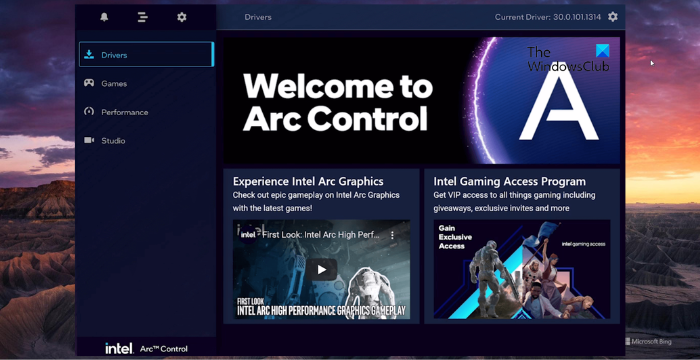Click 'Get VIP access' description text
The width and height of the screenshot is (700, 360).
pyautogui.click(x=514, y=201)
